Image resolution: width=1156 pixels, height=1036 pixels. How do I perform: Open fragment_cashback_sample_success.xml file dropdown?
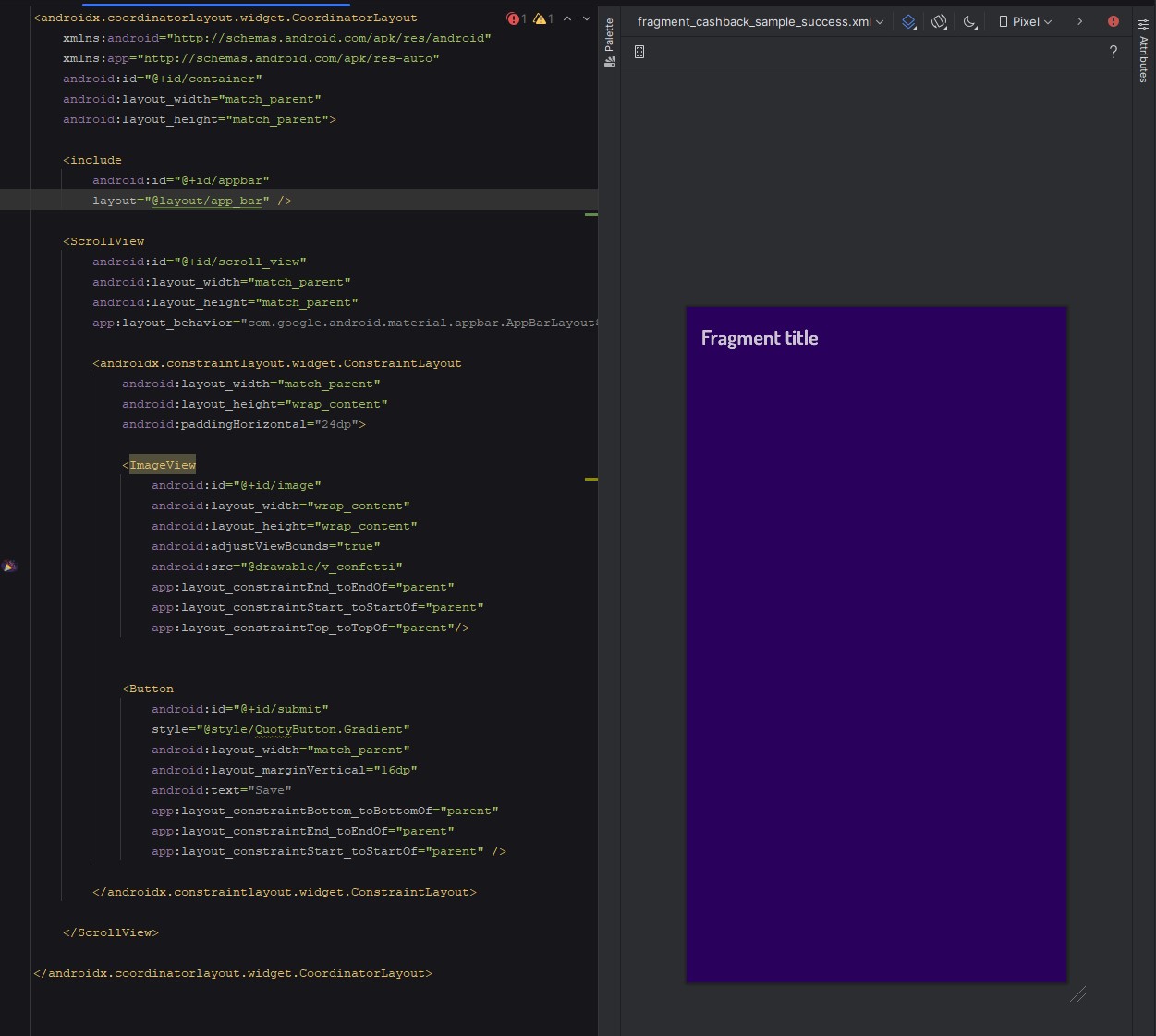[x=760, y=22]
